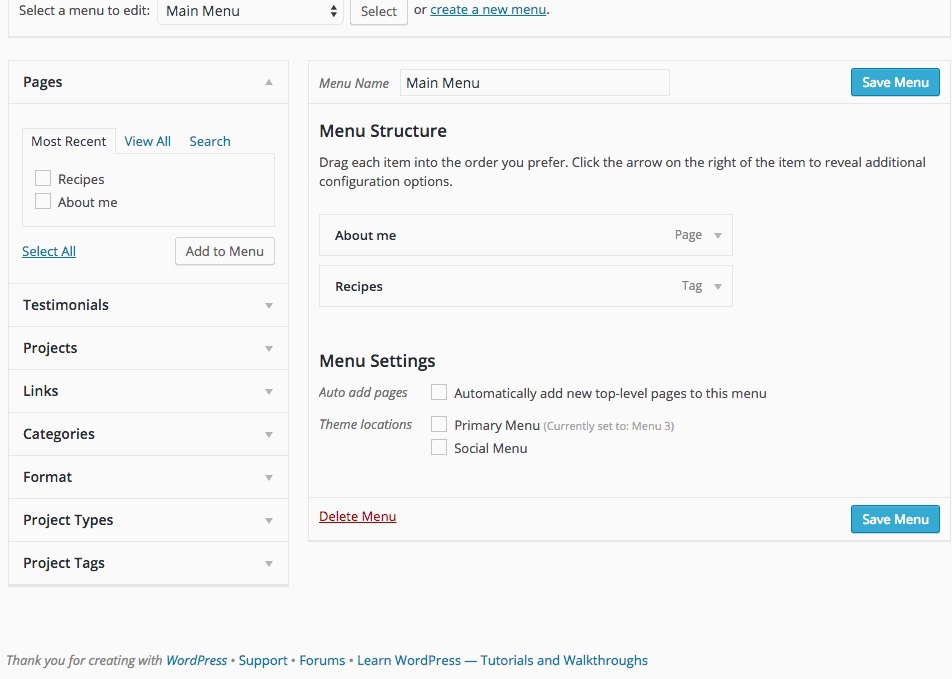The height and width of the screenshot is (679, 952).
Task: Check the About me page checkbox
Action: tap(43, 202)
